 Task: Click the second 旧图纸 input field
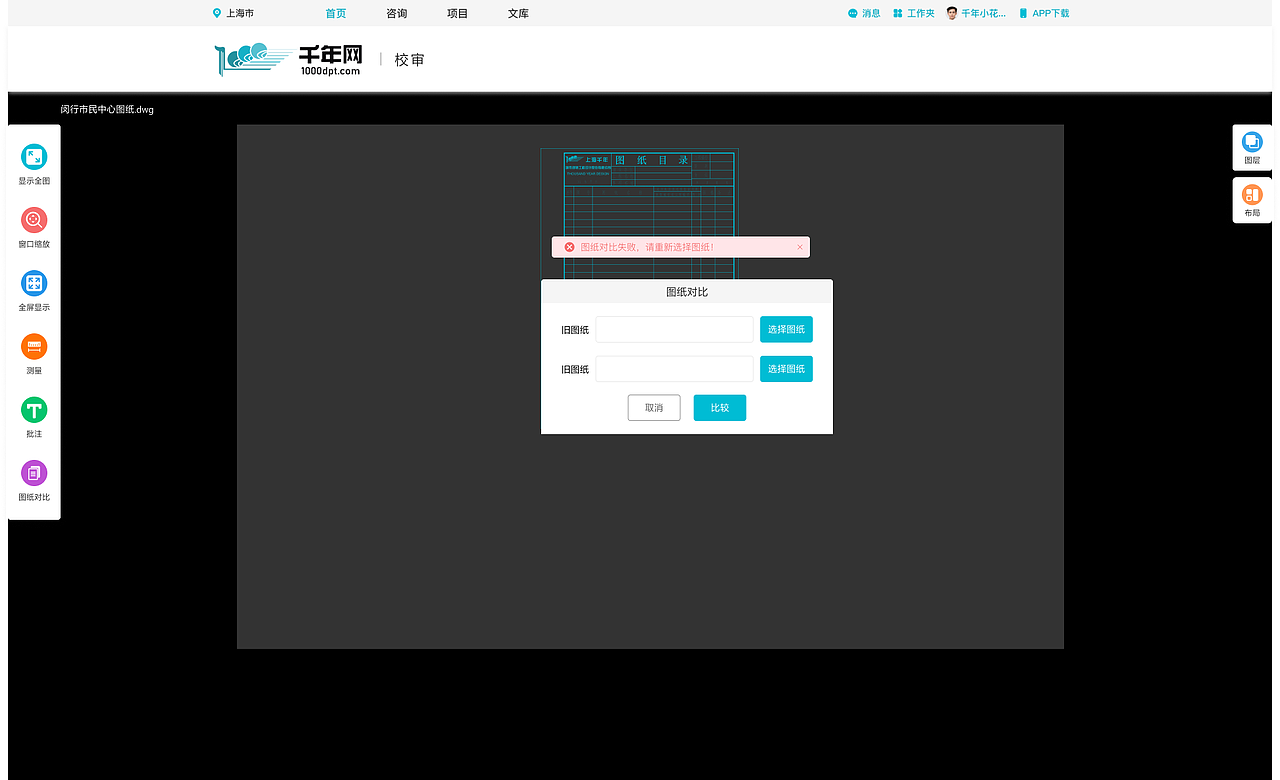674,369
